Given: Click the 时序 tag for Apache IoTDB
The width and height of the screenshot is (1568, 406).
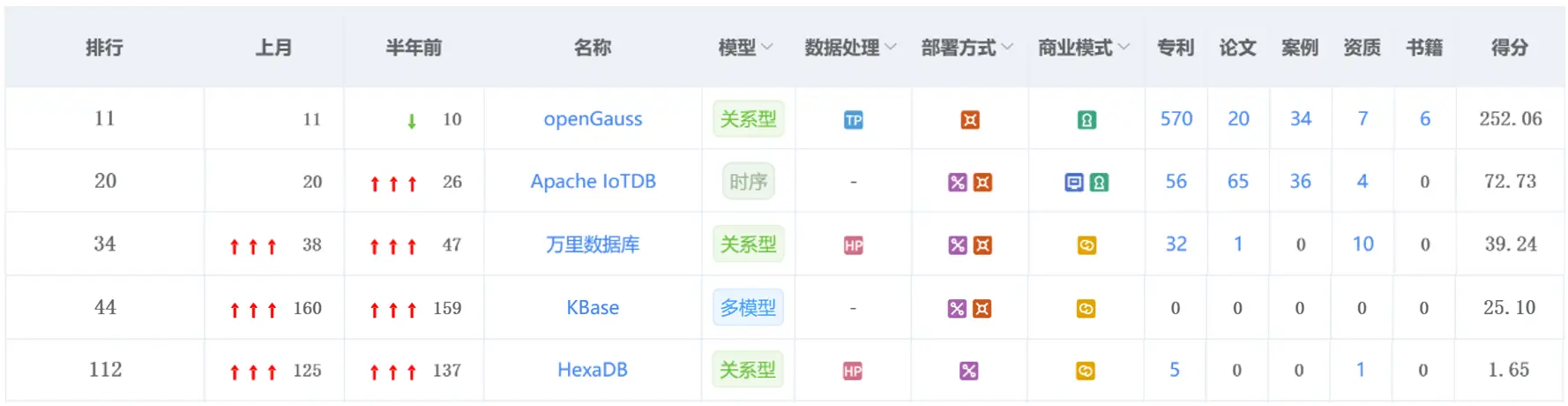Looking at the screenshot, I should 748,182.
